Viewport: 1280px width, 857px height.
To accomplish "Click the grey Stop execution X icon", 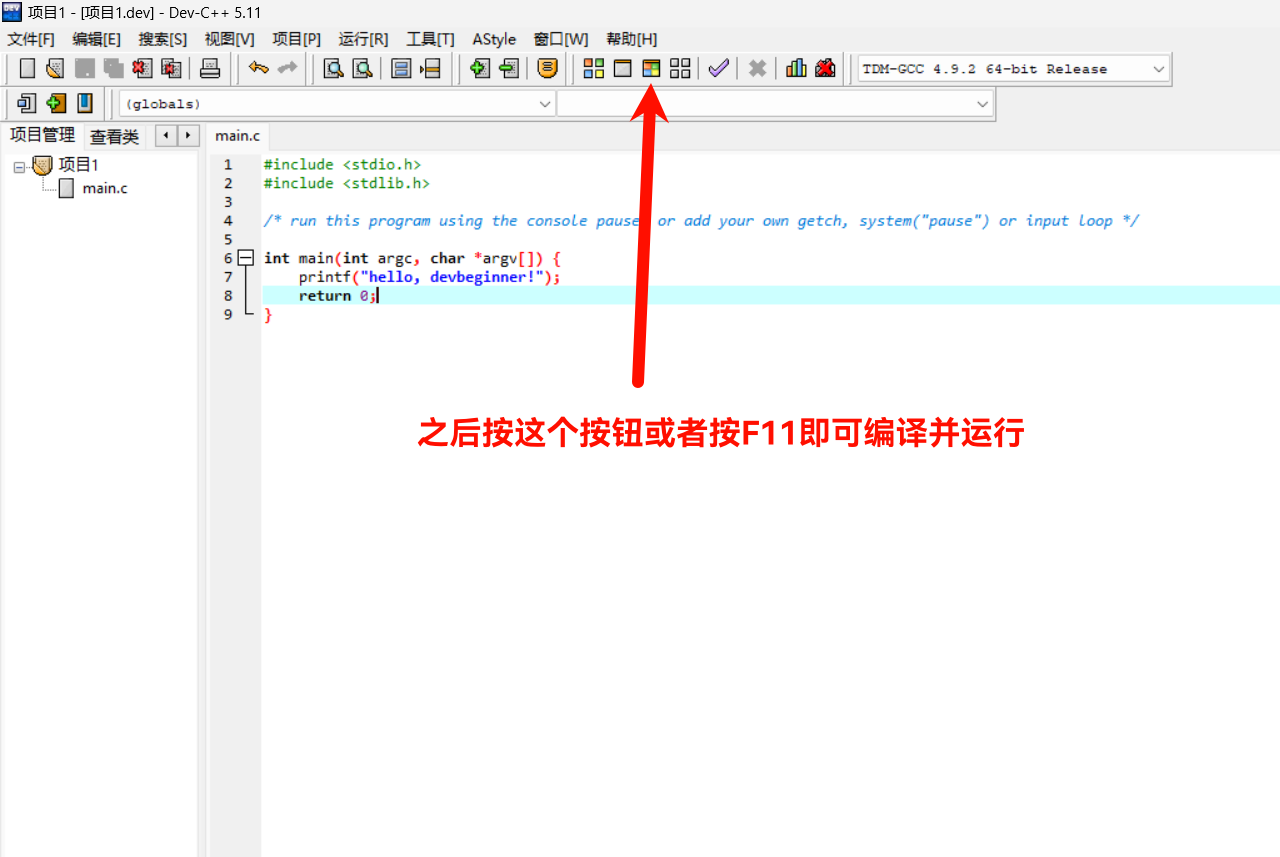I will [x=757, y=69].
